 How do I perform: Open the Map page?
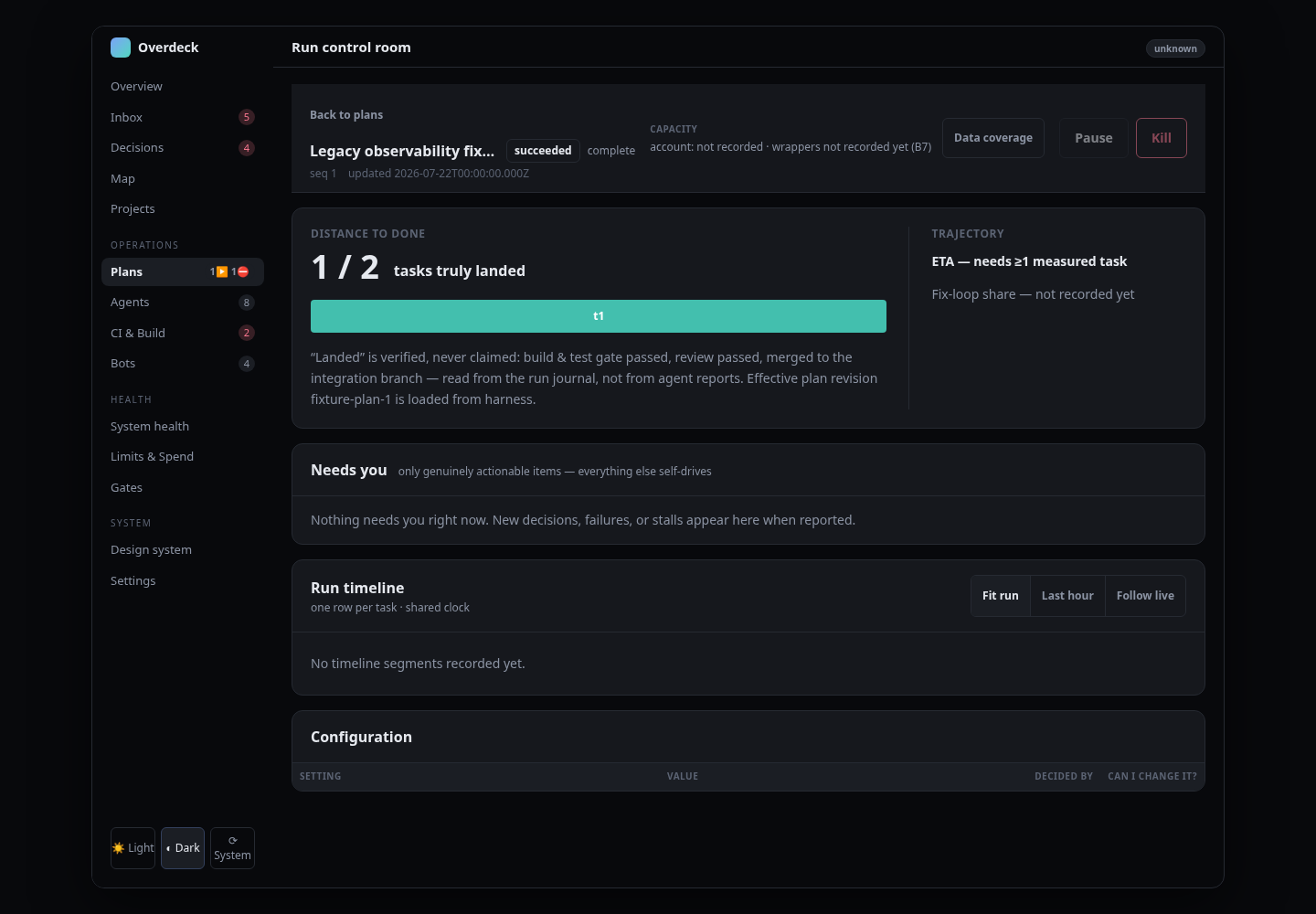pyautogui.click(x=183, y=178)
